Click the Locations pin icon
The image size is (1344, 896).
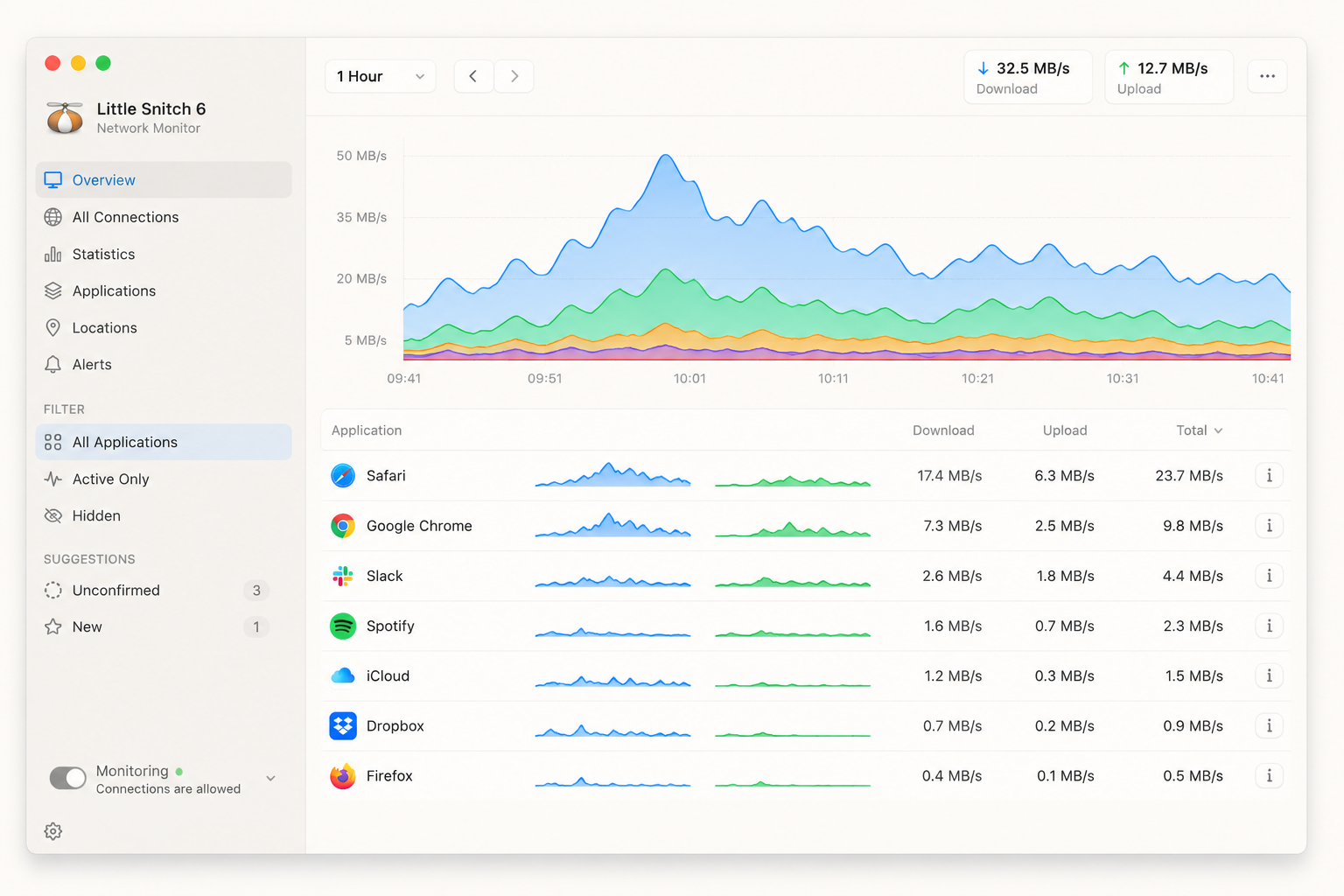pyautogui.click(x=53, y=327)
